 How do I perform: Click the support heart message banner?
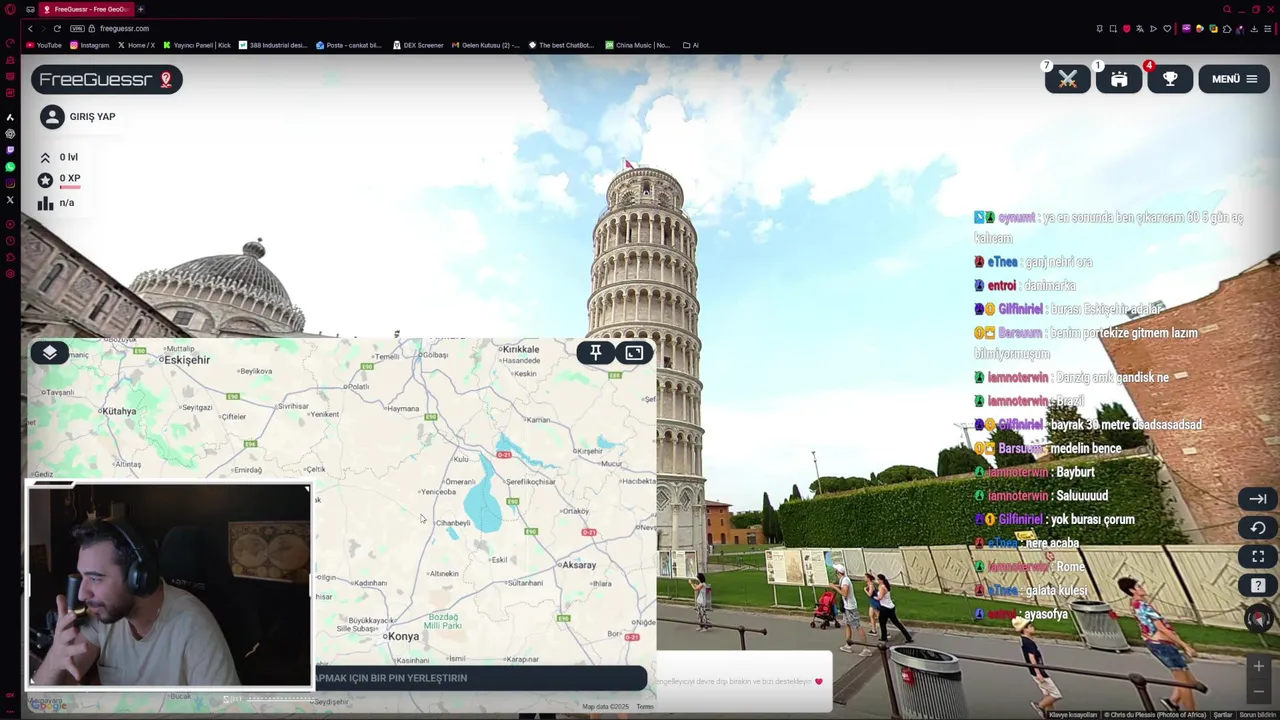coord(744,681)
